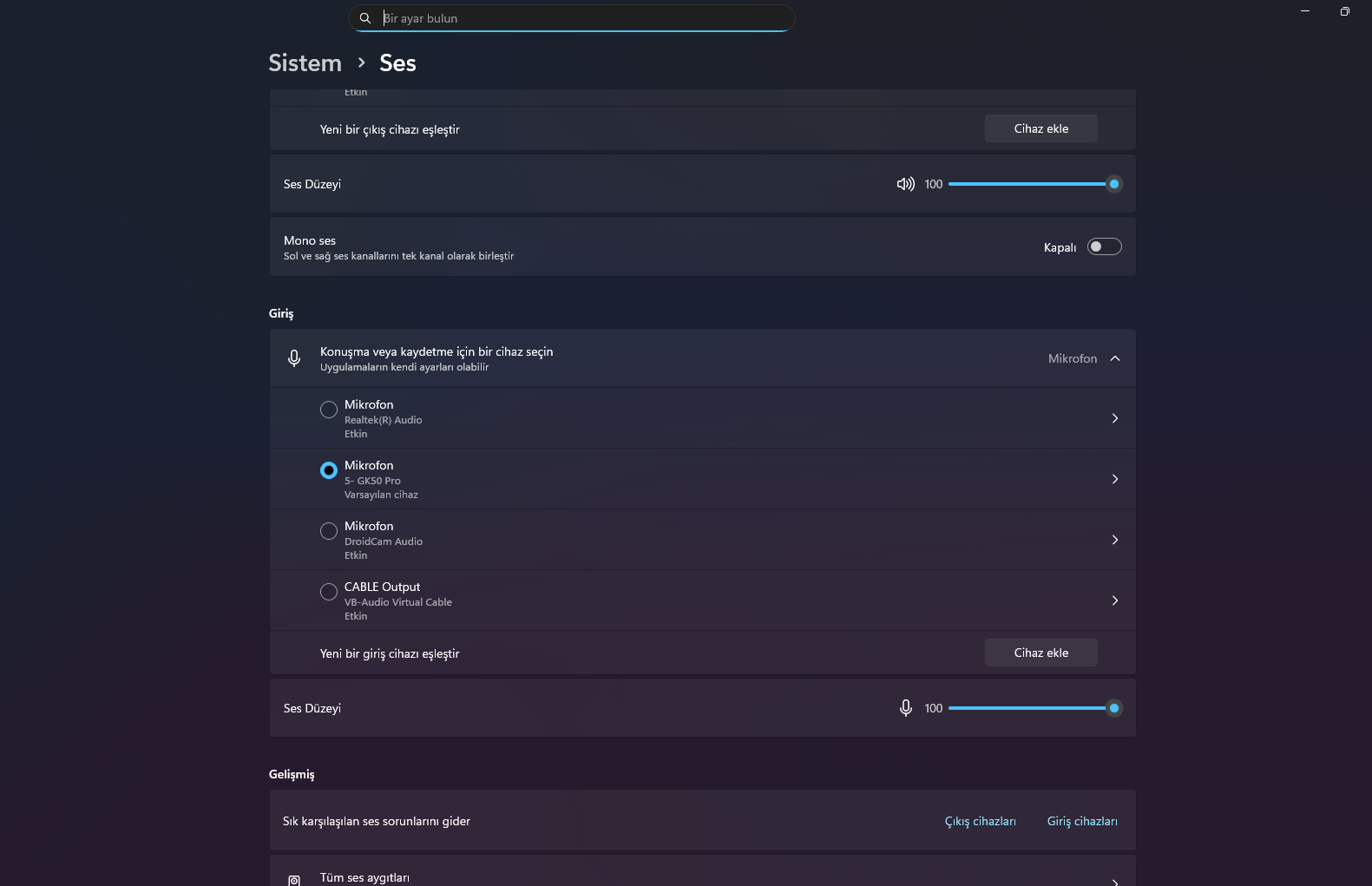Click the Giriş section heading

281,313
